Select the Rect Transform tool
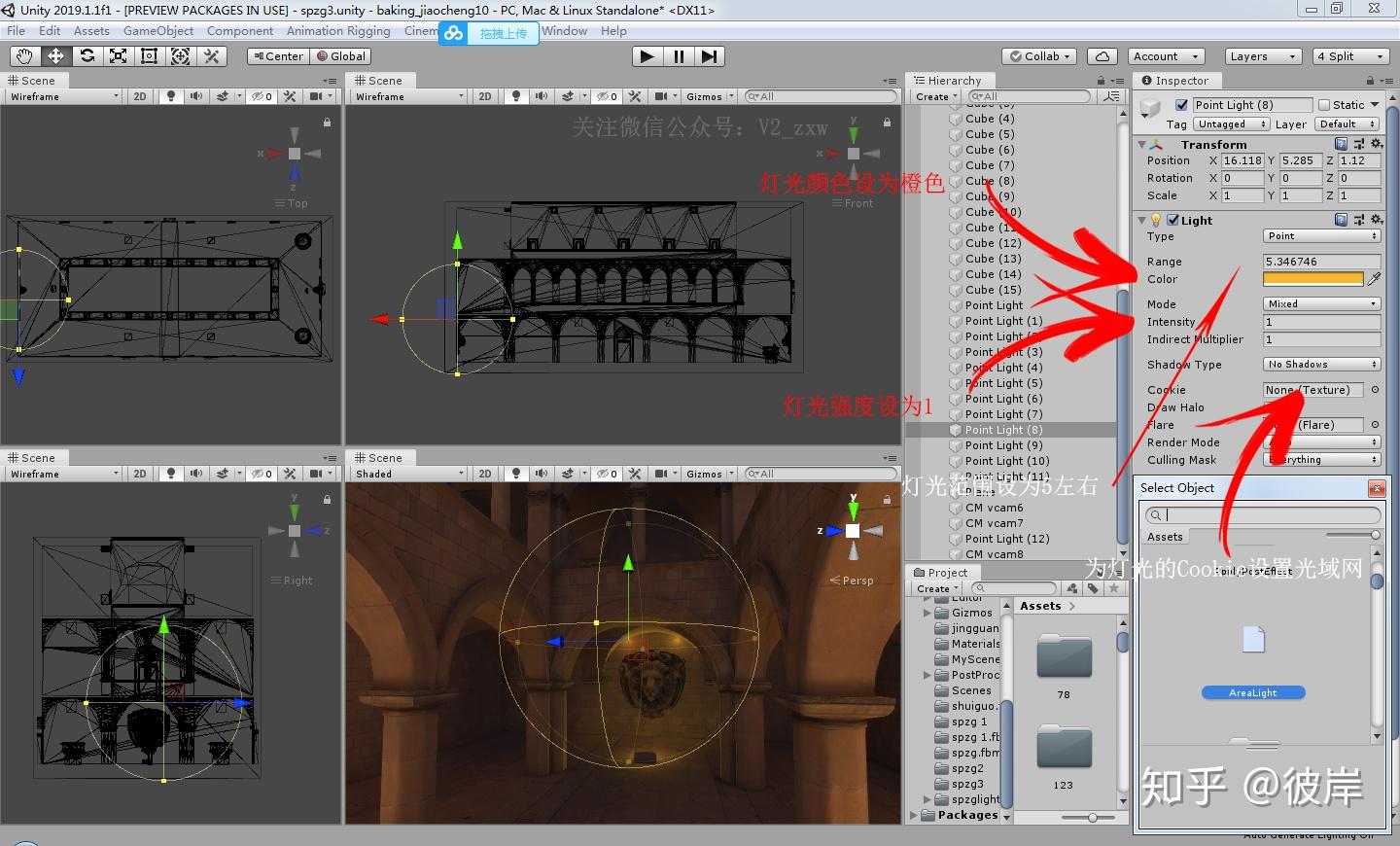This screenshot has height=846, width=1400. pyautogui.click(x=149, y=56)
